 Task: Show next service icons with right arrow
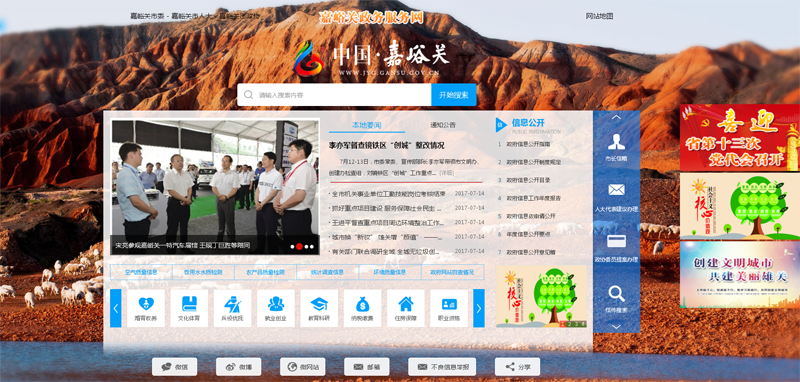(479, 308)
